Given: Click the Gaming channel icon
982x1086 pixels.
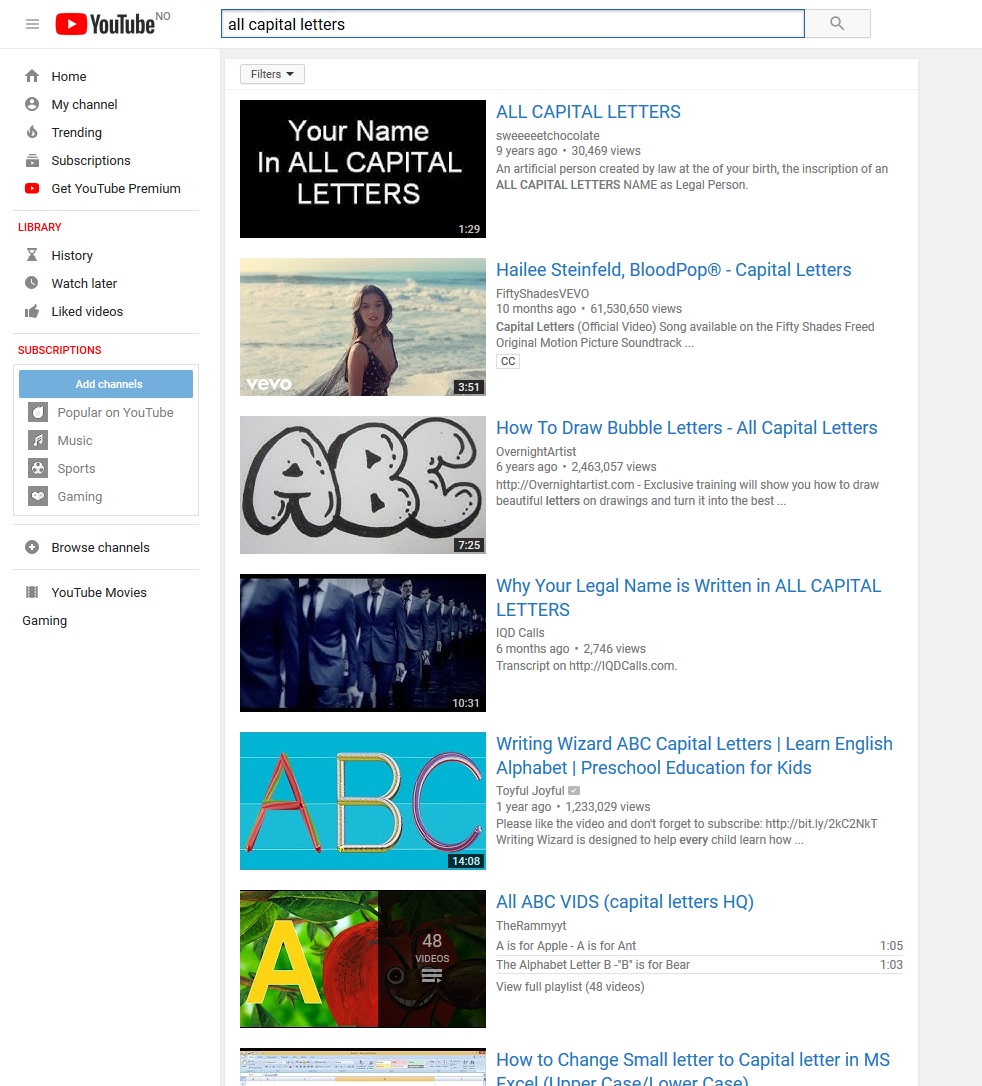Looking at the screenshot, I should point(38,496).
